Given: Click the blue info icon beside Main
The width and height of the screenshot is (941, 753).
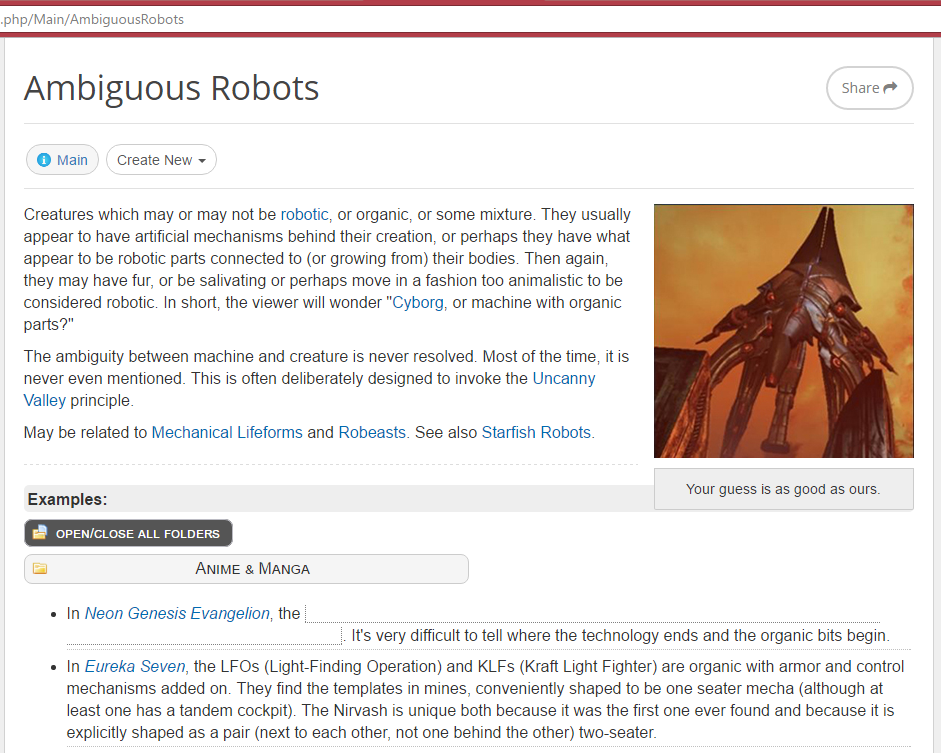Looking at the screenshot, I should [44, 160].
